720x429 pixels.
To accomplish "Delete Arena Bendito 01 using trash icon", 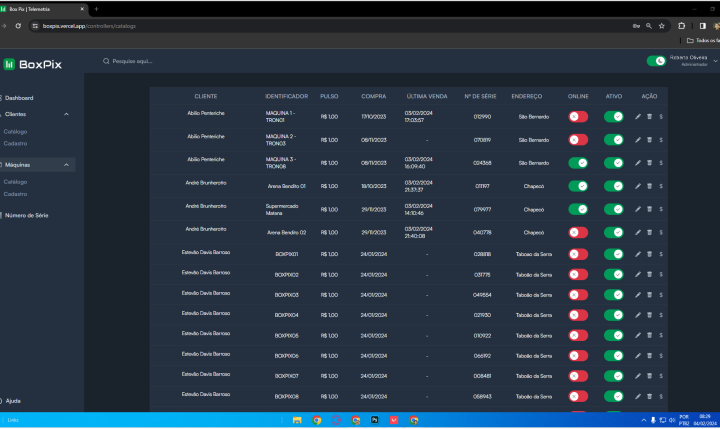I will [649, 186].
